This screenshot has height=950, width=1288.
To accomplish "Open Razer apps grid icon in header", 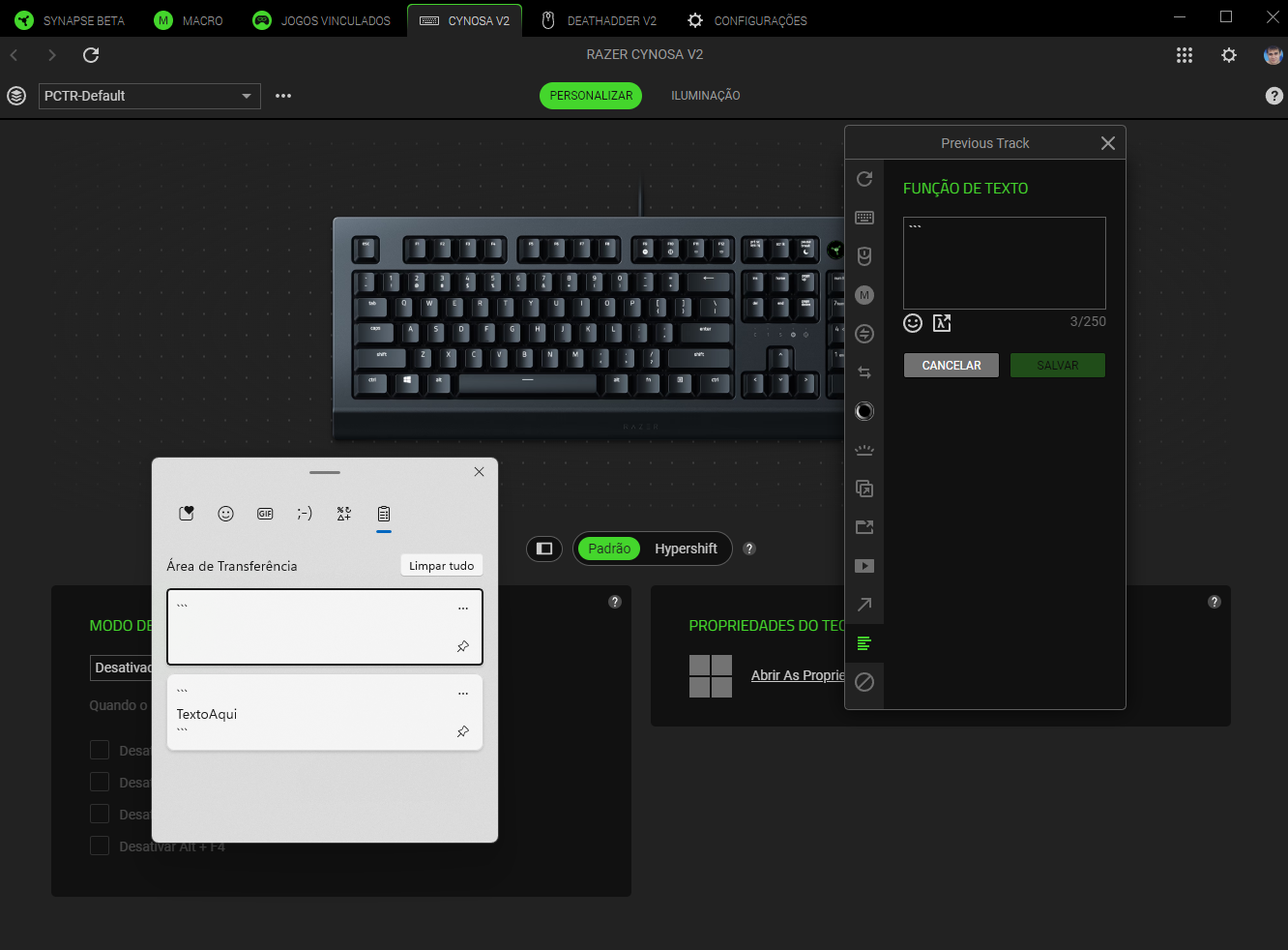I will pos(1185,55).
